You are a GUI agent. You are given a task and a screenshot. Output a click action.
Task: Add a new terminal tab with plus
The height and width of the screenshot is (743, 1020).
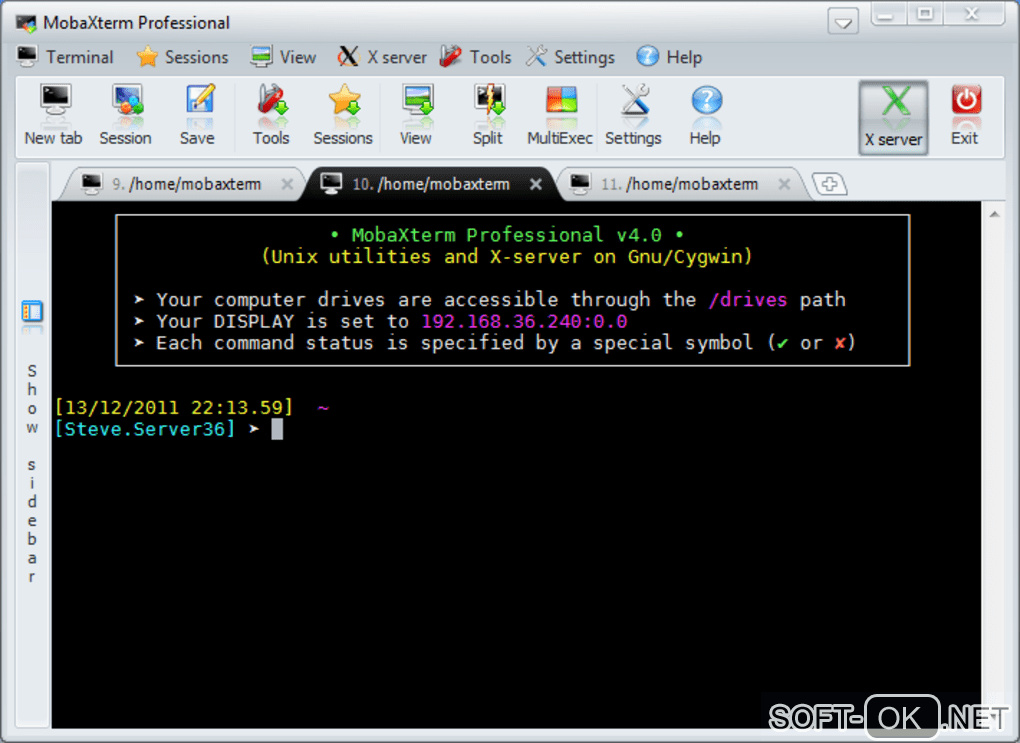pos(829,184)
